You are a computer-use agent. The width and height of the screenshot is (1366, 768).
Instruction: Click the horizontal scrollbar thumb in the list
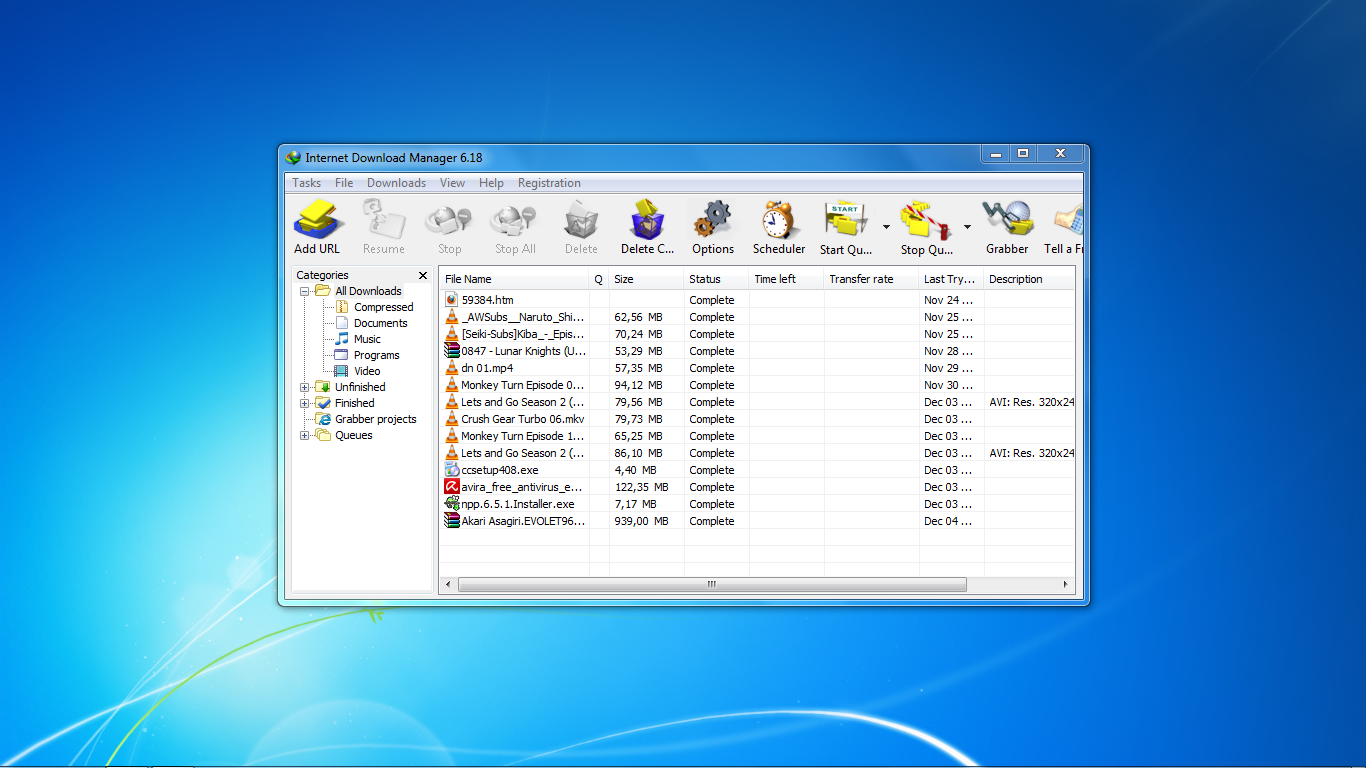[x=711, y=584]
